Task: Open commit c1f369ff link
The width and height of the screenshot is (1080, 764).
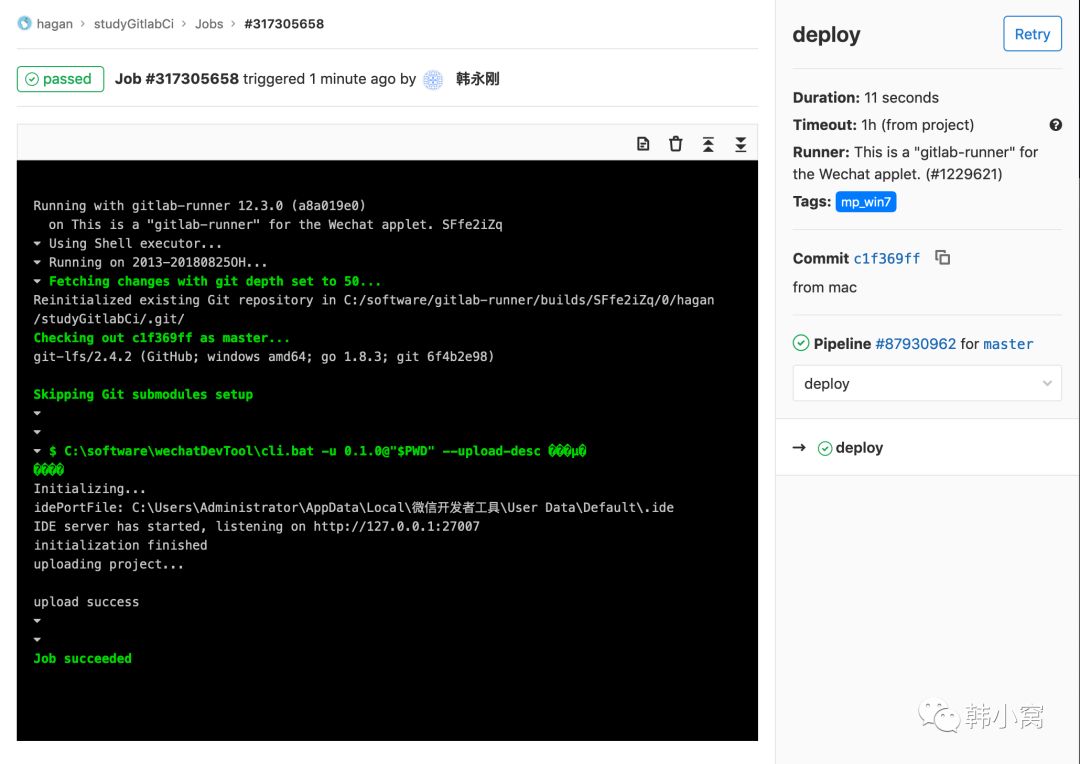Action: tap(886, 258)
